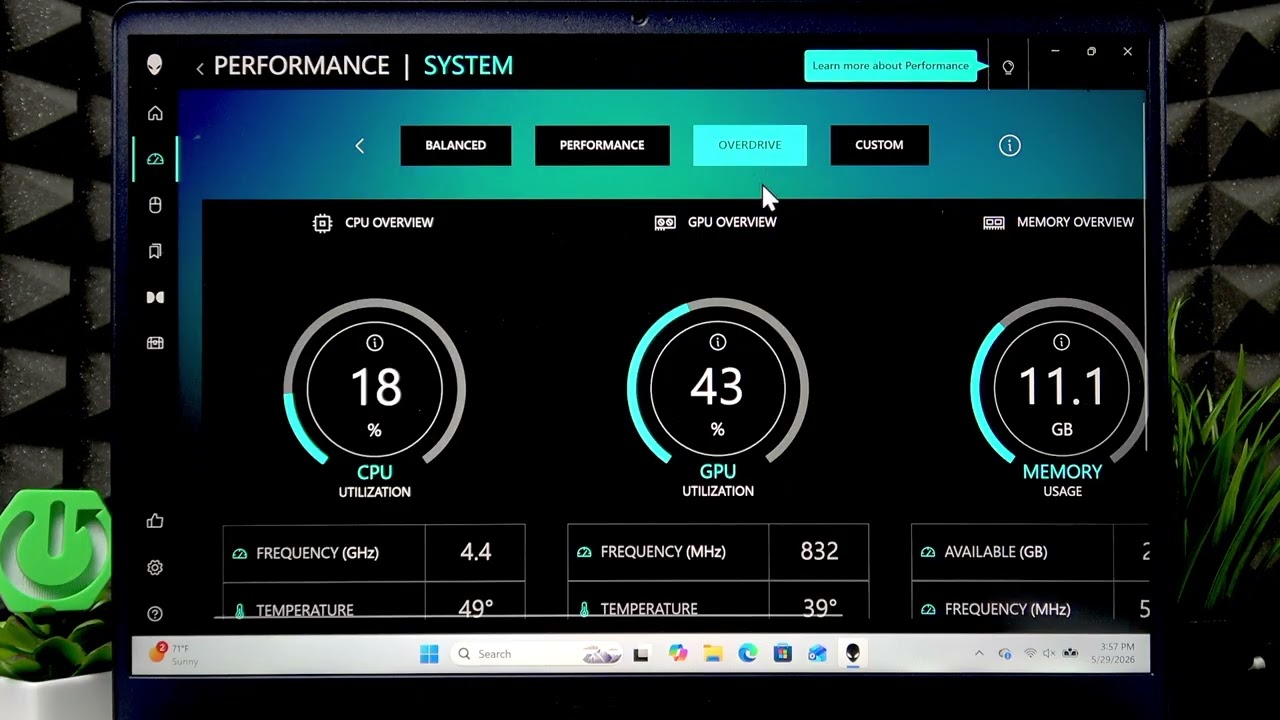Click info icon next to Custom mode
Viewport: 1280px width, 720px height.
click(1010, 146)
